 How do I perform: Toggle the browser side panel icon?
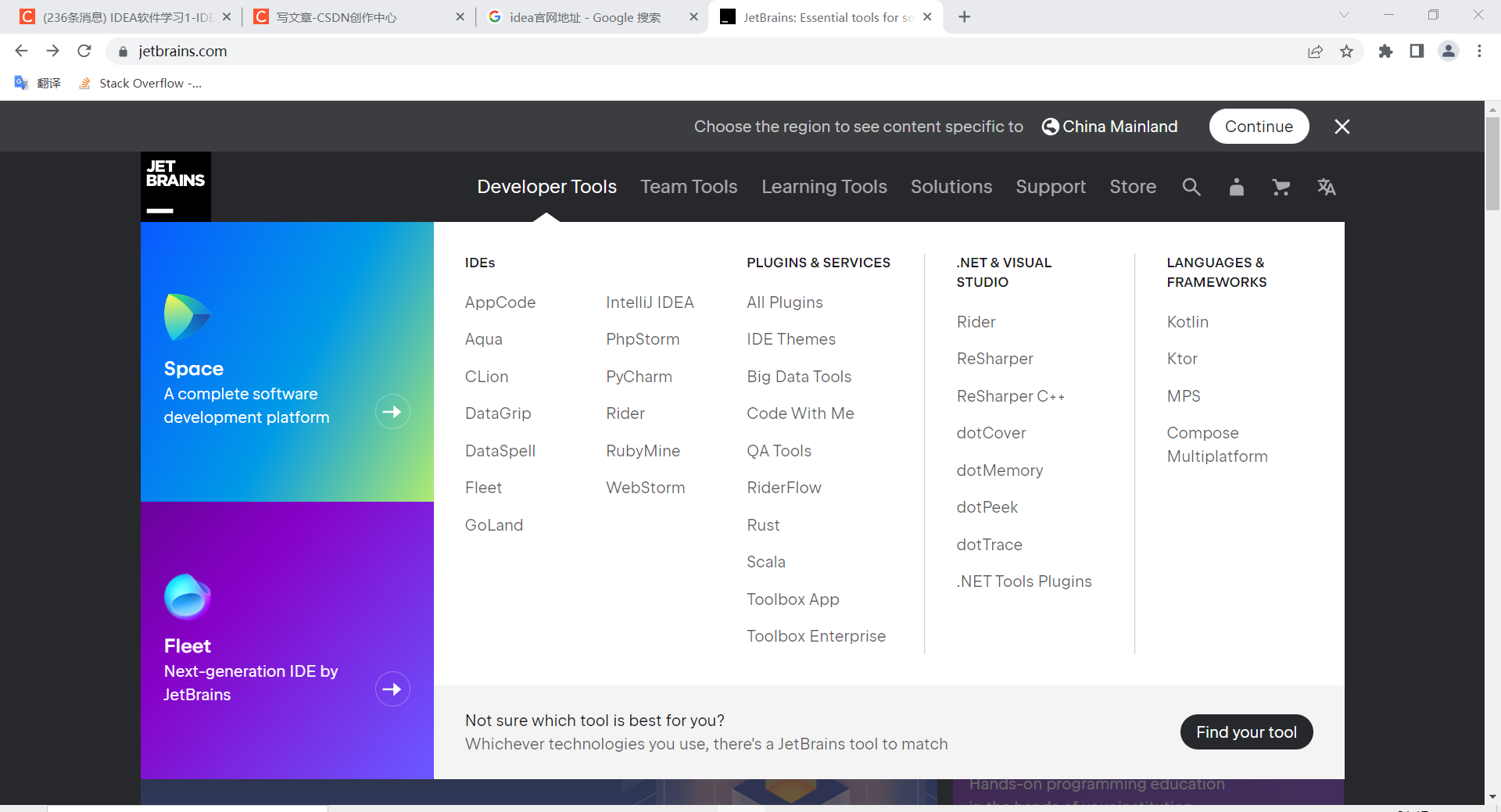pyautogui.click(x=1417, y=51)
